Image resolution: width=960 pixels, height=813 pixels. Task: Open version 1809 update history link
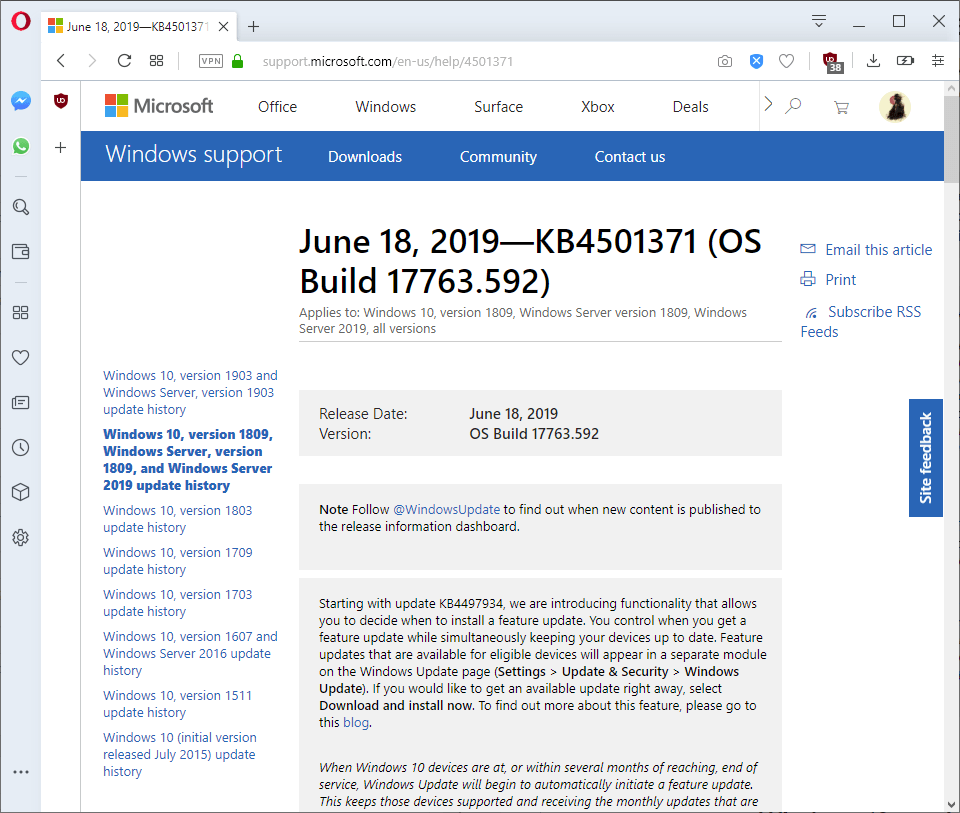[188, 460]
